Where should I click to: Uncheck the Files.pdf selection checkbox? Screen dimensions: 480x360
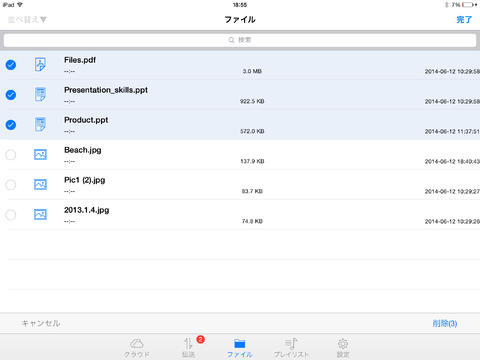pos(11,65)
